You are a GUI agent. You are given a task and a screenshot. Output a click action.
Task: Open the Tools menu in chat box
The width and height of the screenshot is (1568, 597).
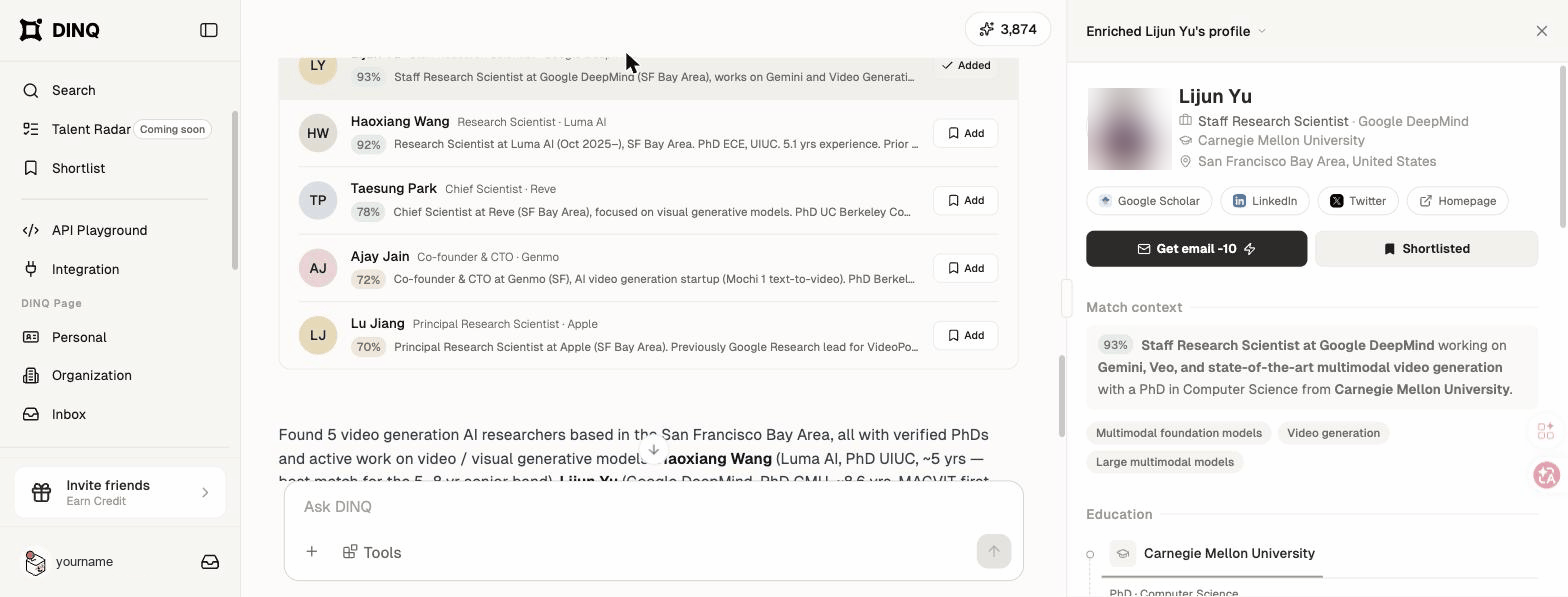372,552
